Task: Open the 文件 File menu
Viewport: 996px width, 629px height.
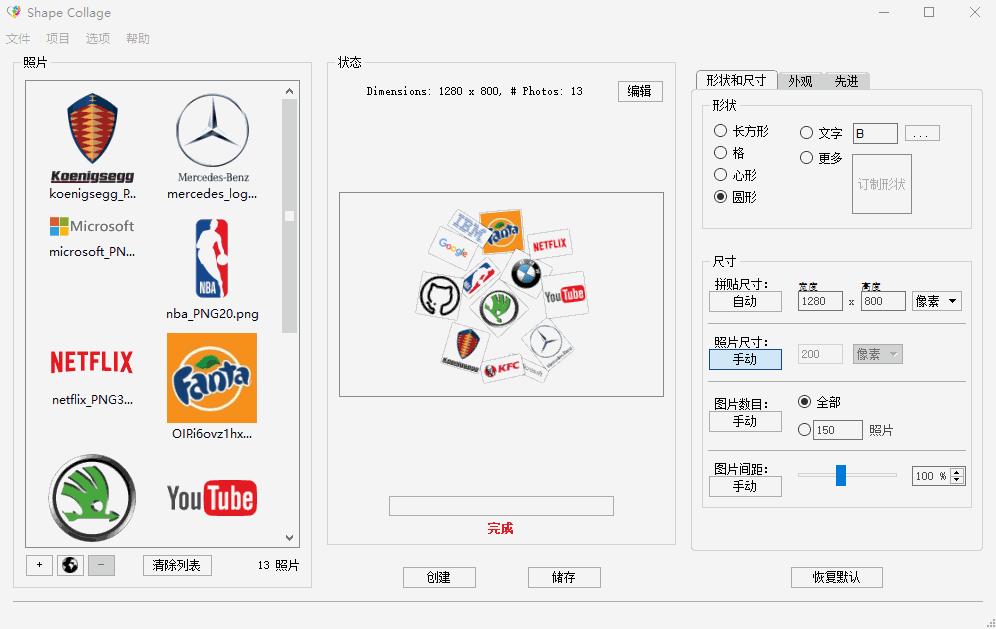Action: coord(18,38)
